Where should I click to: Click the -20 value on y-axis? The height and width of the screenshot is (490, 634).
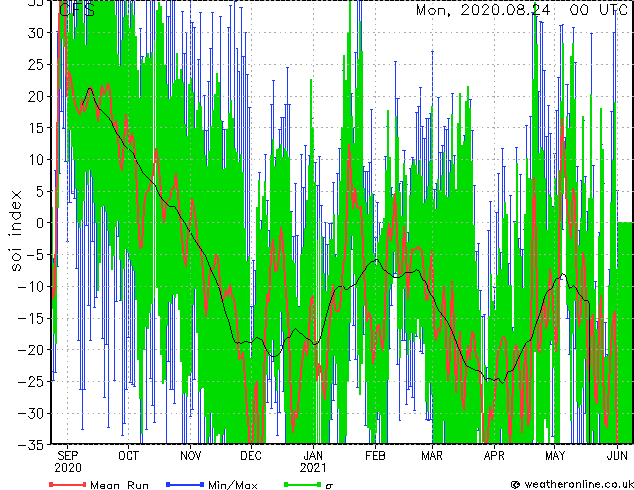31,350
